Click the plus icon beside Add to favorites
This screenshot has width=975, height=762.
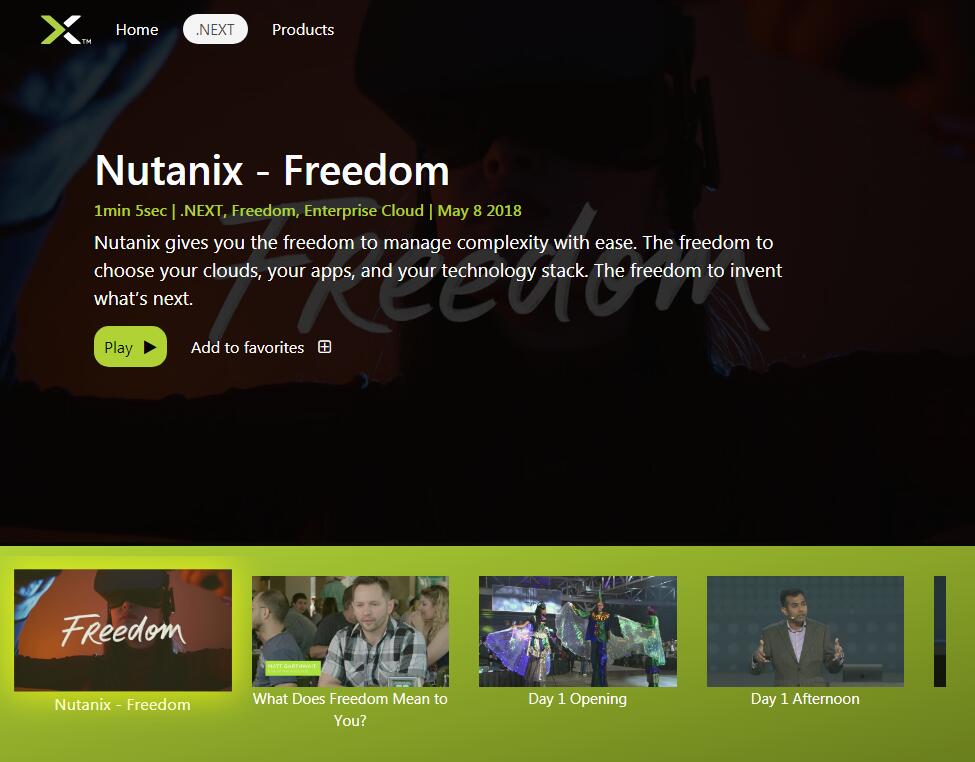tap(325, 347)
